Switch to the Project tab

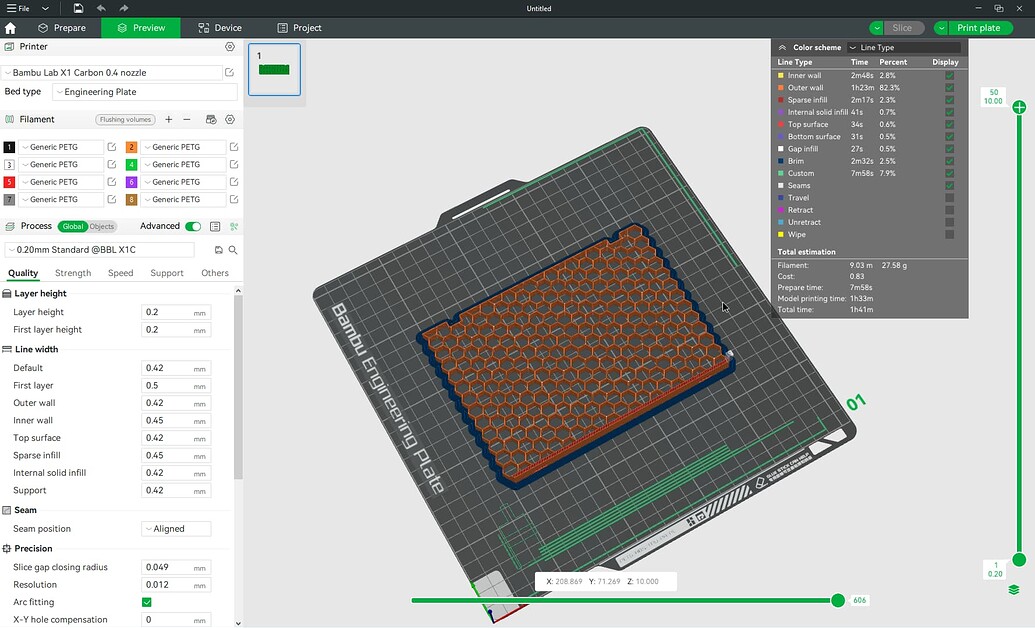300,28
